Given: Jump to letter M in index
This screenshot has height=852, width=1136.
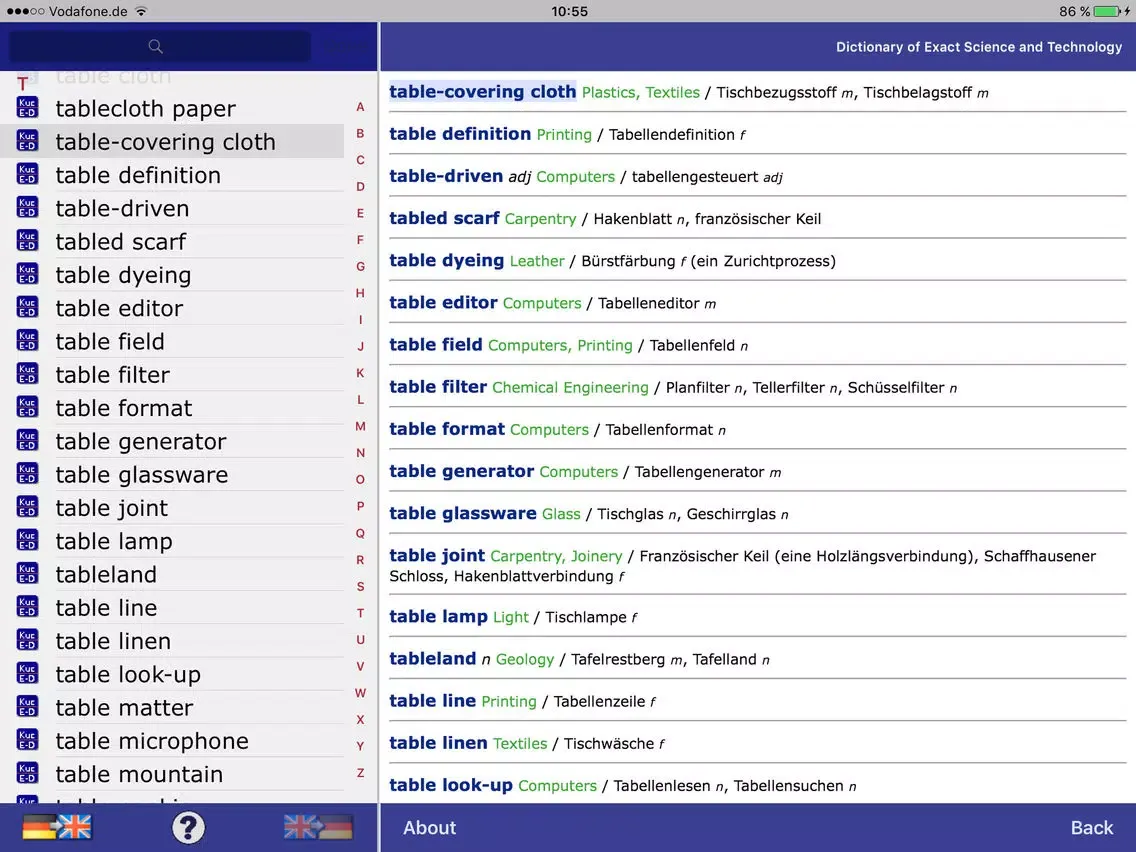Looking at the screenshot, I should pyautogui.click(x=360, y=427).
